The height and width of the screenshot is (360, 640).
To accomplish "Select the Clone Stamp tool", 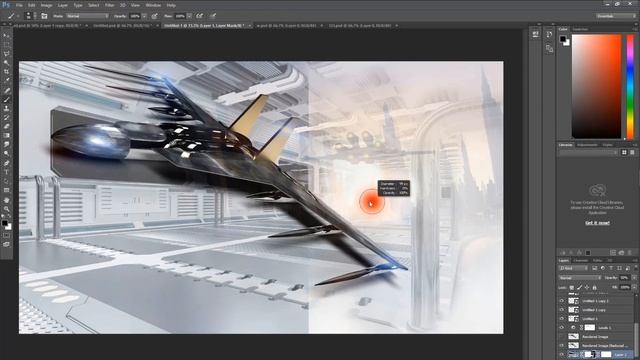I will (6, 109).
